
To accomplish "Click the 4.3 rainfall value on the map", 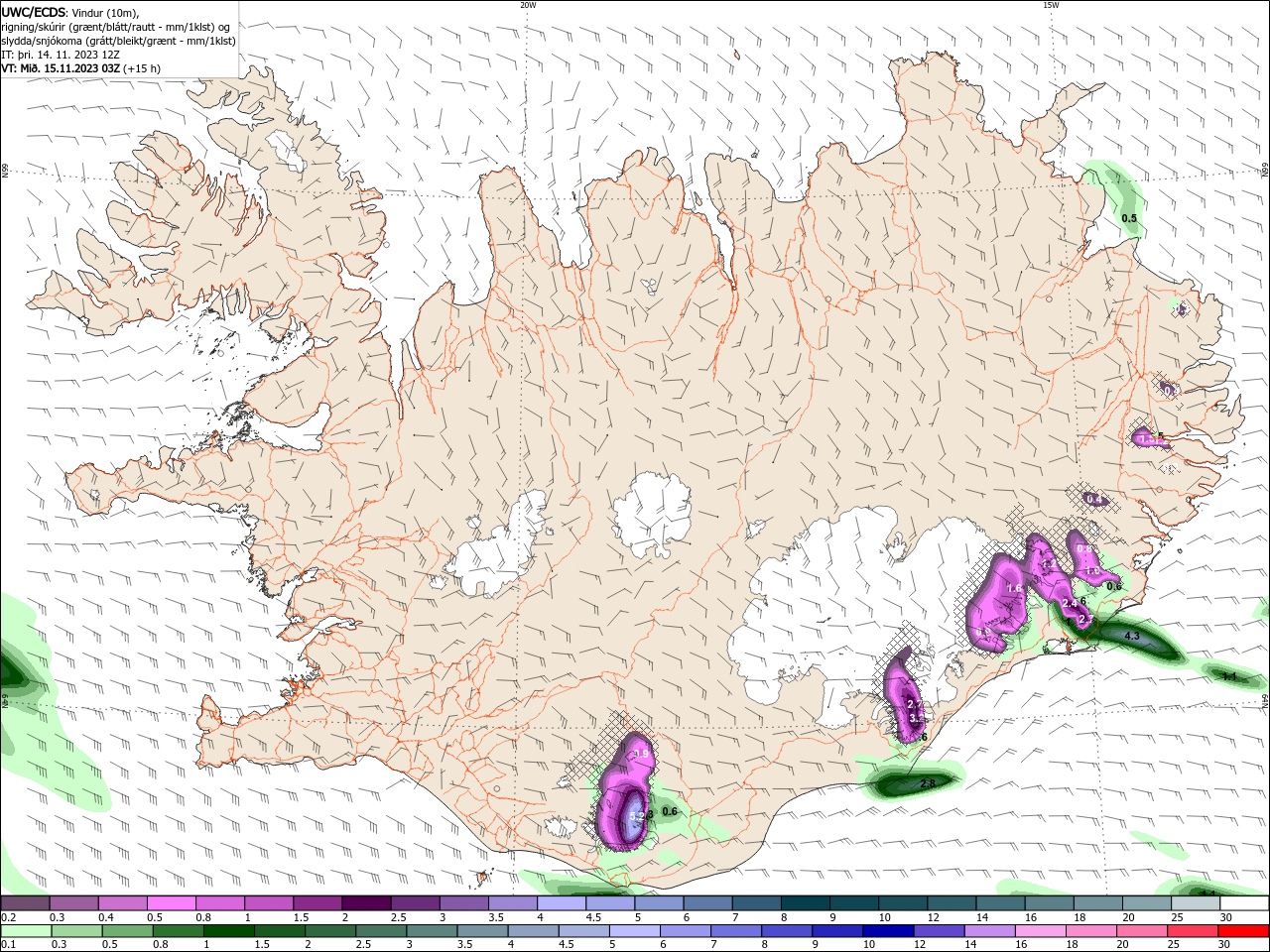I will pyautogui.click(x=1131, y=634).
